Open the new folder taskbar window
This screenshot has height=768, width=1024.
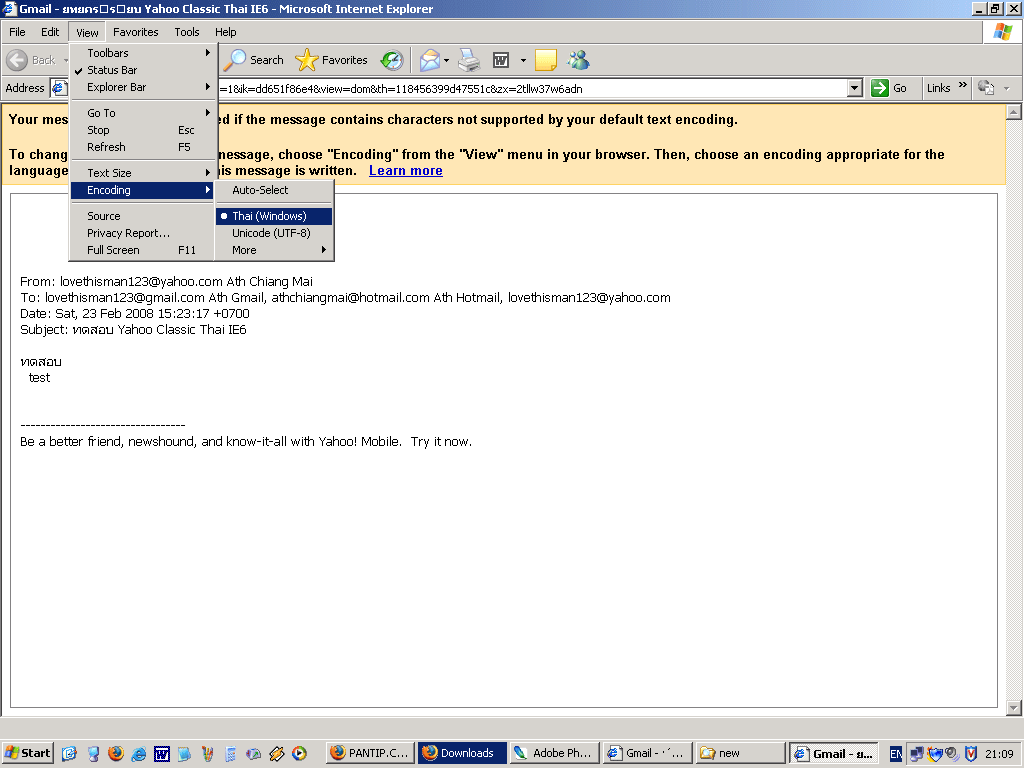pos(740,754)
